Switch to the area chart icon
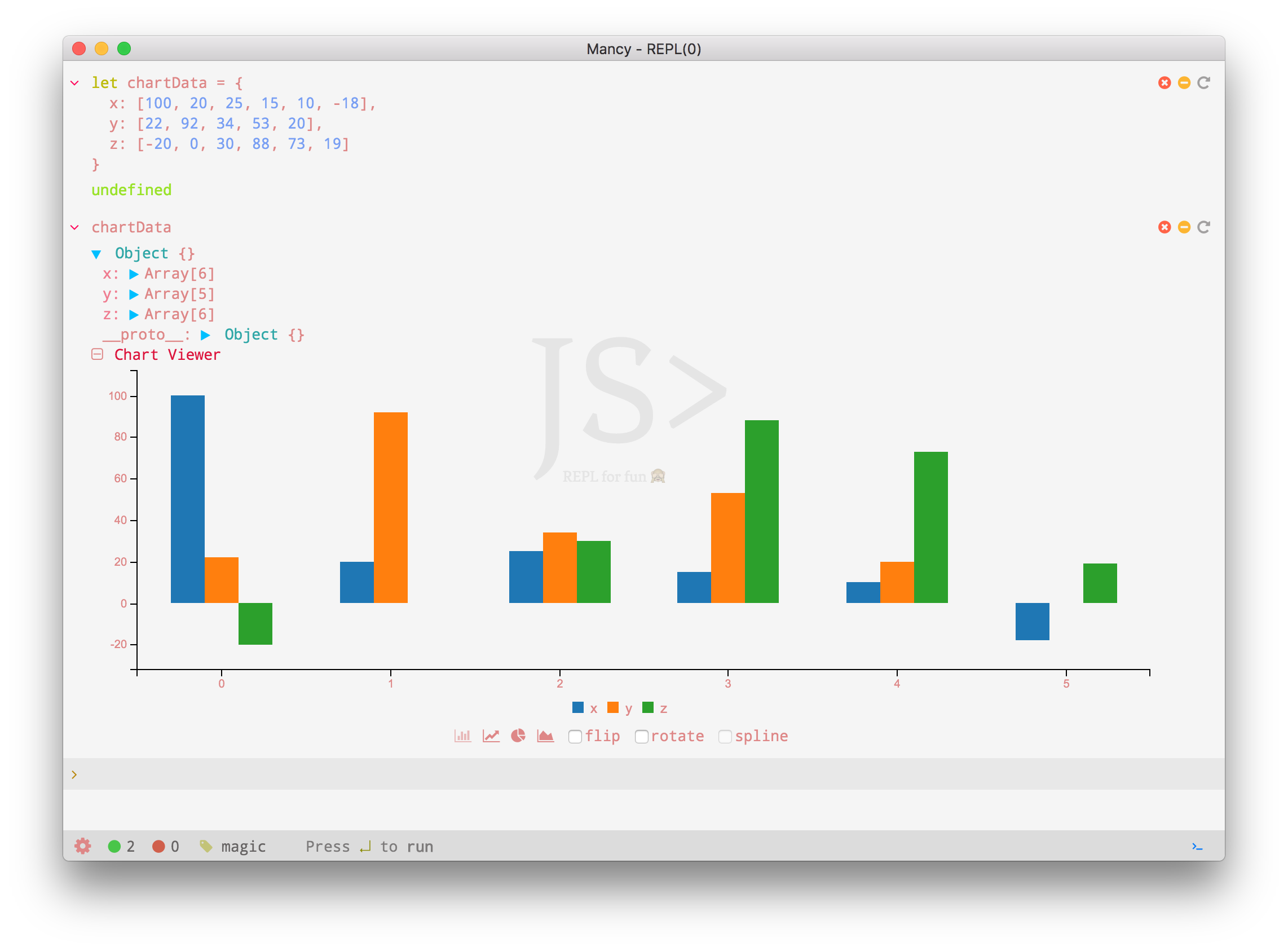Screen dimensions: 1288x951 pyautogui.click(x=545, y=736)
